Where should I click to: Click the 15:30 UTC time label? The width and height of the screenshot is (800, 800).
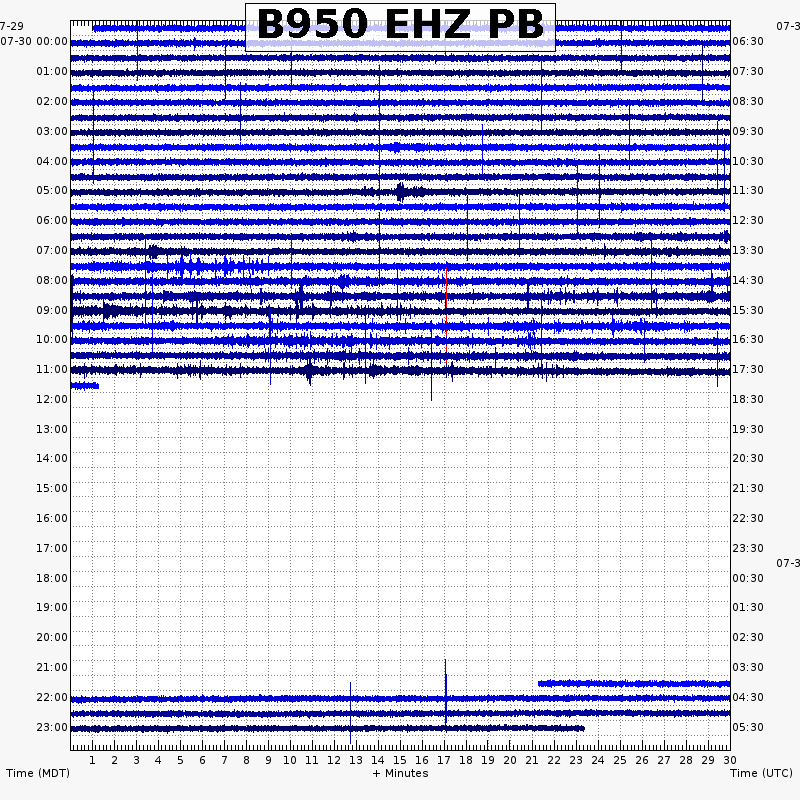[748, 310]
